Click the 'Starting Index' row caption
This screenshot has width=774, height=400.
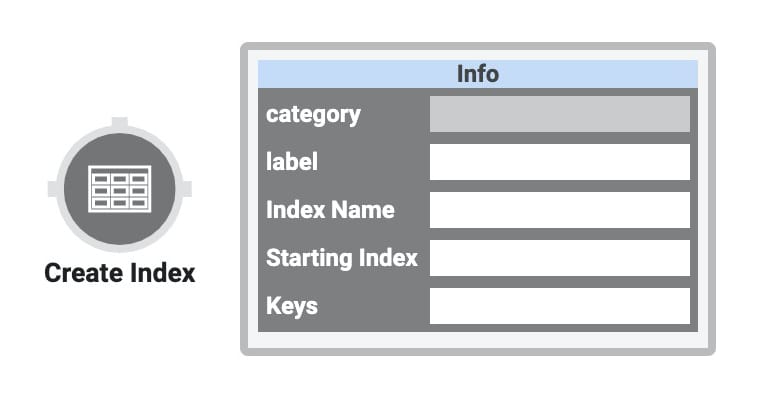point(342,258)
